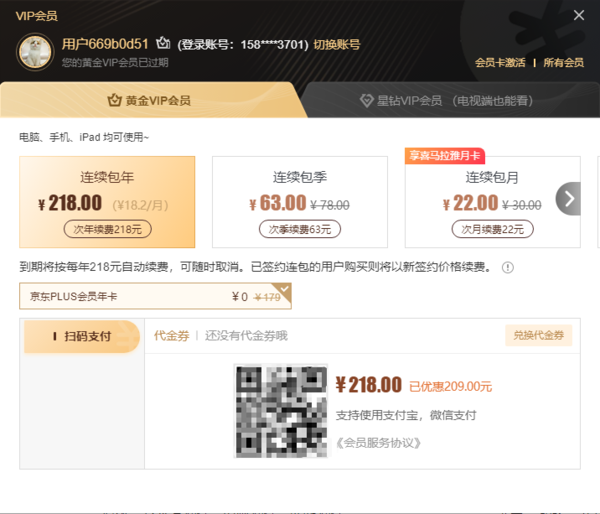The image size is (600, 514).
Task: Open the 所有会员 link
Action: 564,63
